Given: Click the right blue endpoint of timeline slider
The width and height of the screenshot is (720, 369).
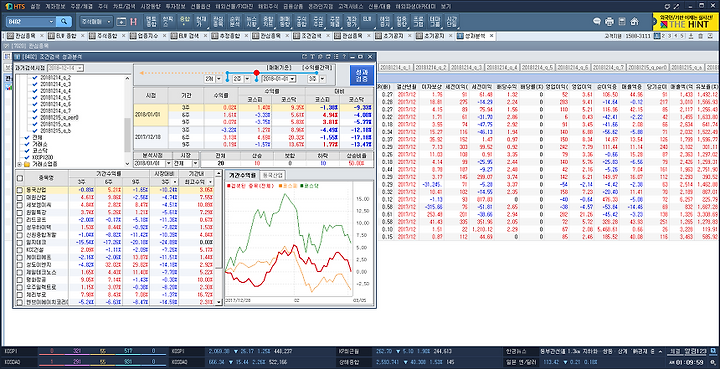Looking at the screenshot, I should 316,73.
